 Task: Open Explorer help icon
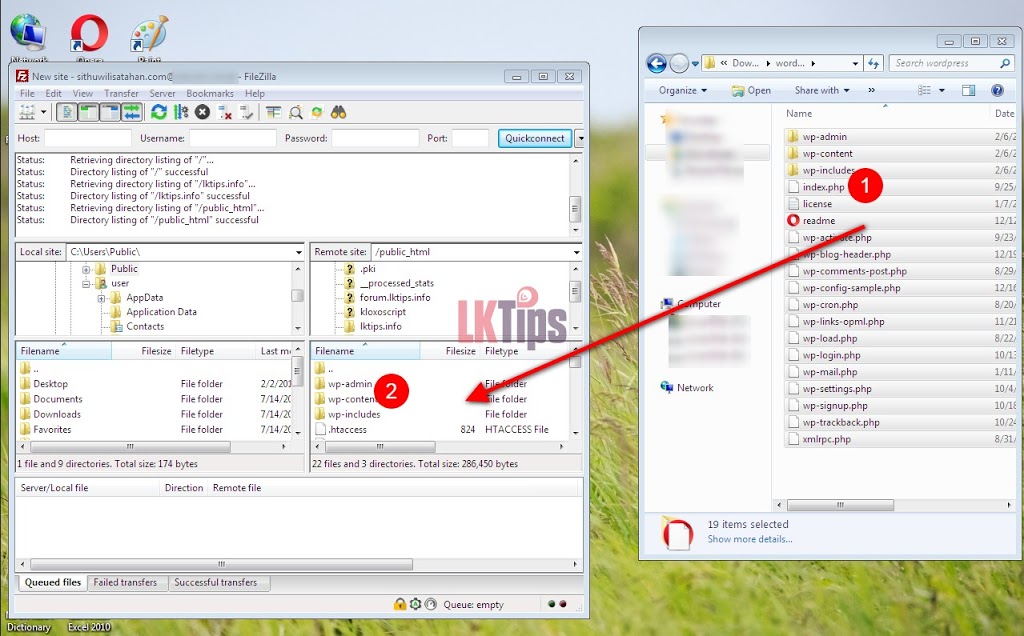coord(997,91)
